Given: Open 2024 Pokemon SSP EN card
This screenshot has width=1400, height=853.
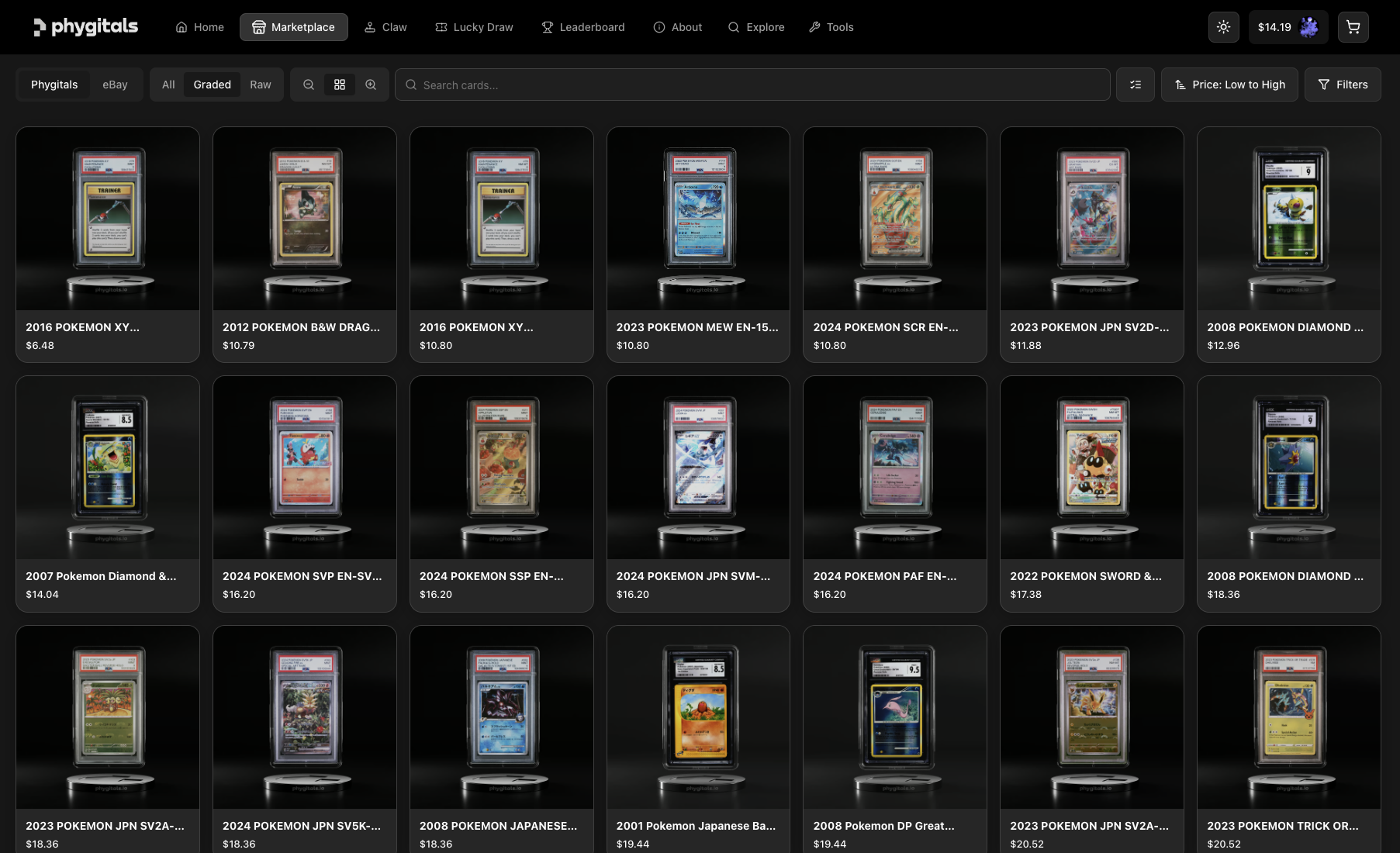Looking at the screenshot, I should coord(502,494).
